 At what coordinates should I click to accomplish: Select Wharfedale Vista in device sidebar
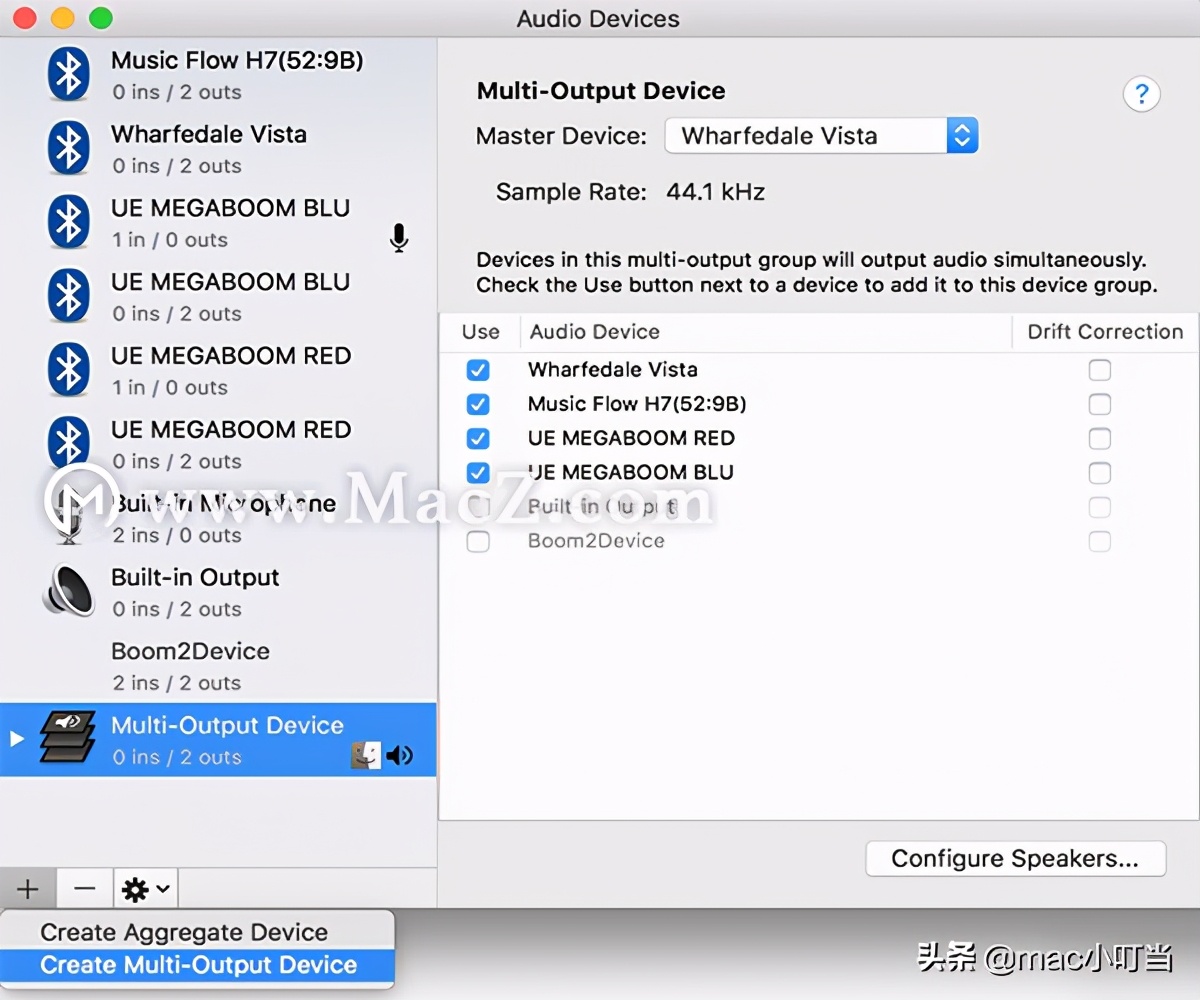click(218, 148)
